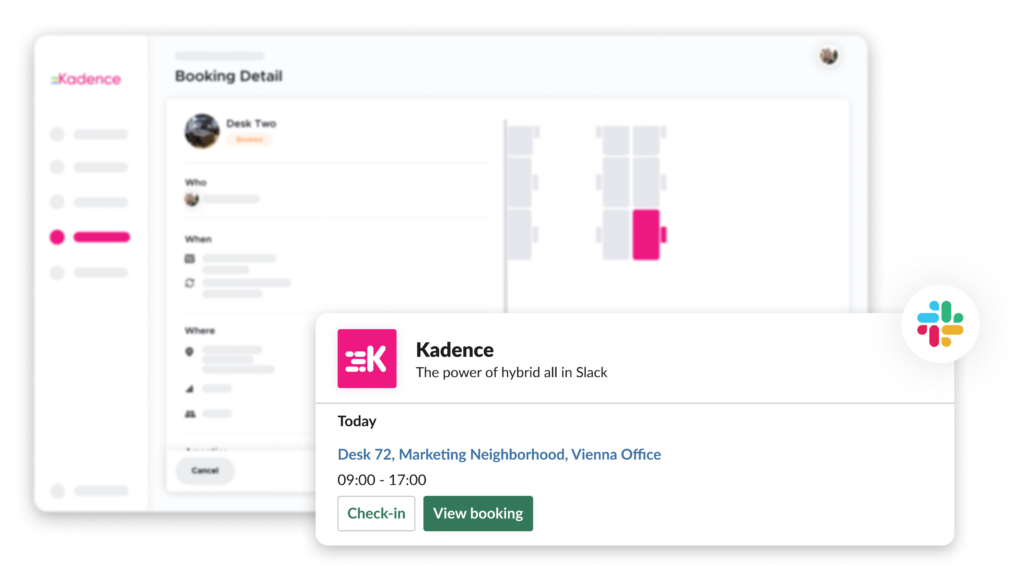
Task: Click the floor icon under Where
Action: pyautogui.click(x=189, y=389)
